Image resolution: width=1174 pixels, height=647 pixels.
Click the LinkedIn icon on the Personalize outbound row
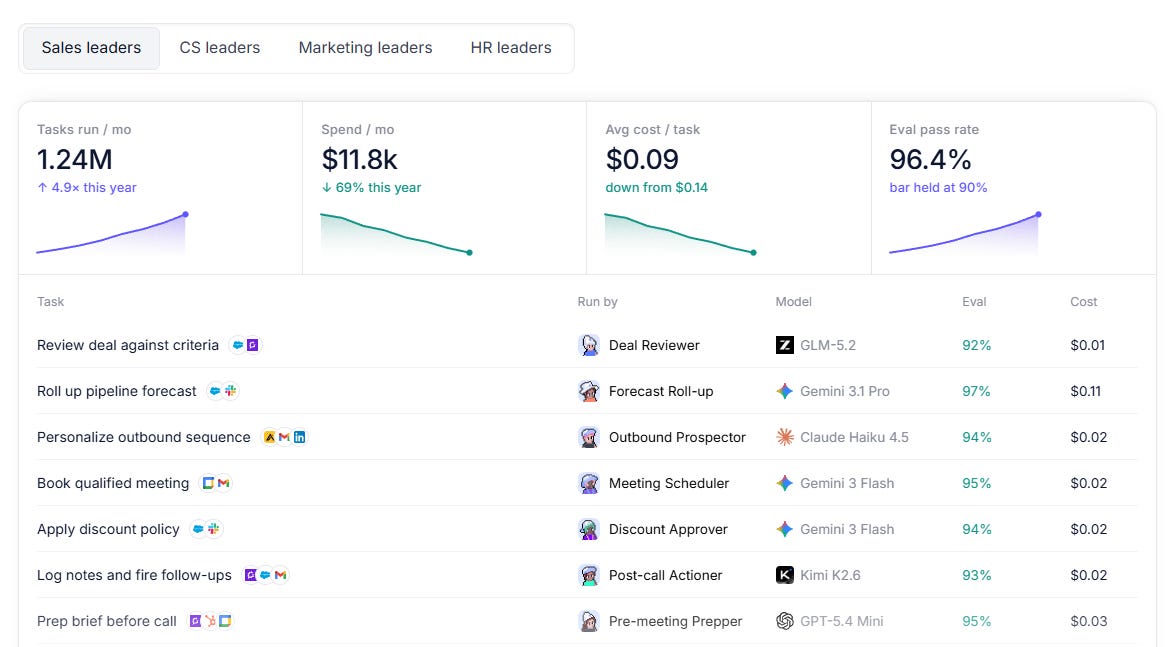[299, 437]
